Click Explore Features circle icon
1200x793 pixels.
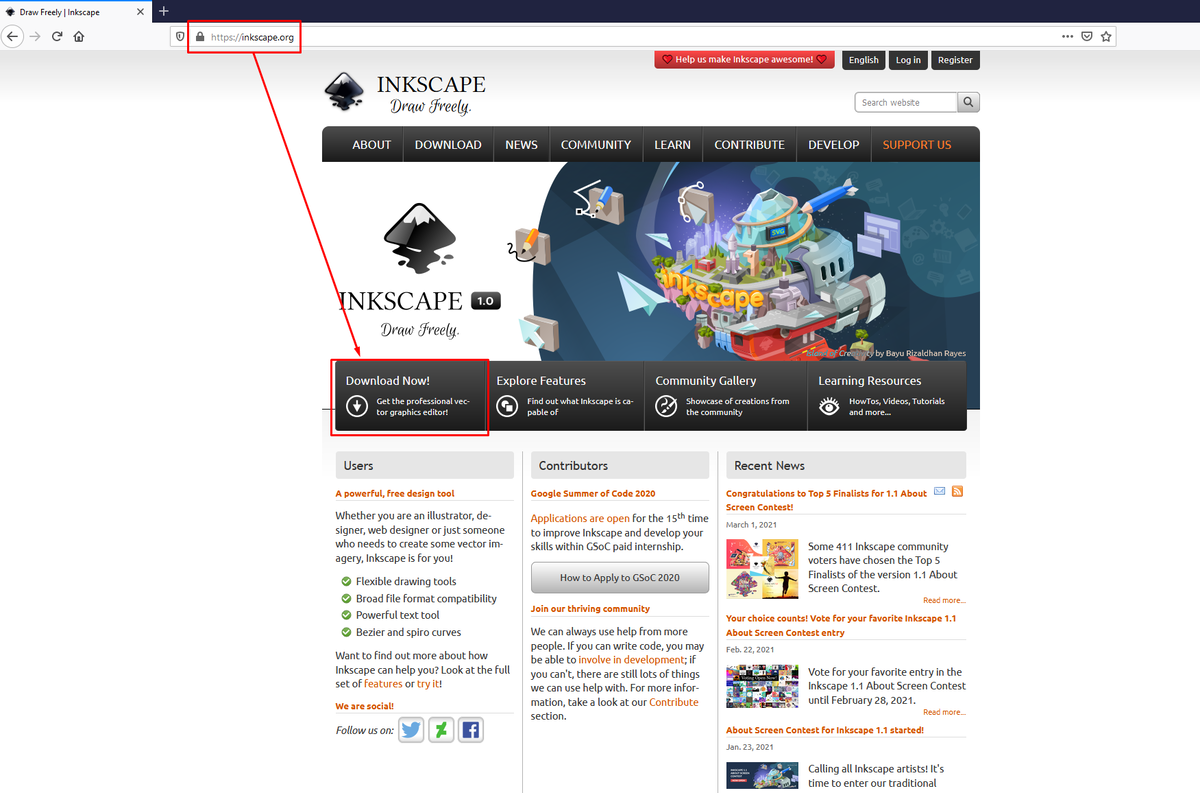click(x=507, y=406)
